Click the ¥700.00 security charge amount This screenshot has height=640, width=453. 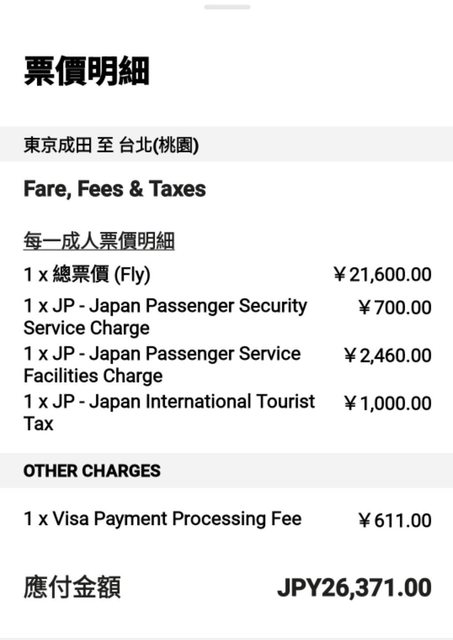pos(395,307)
